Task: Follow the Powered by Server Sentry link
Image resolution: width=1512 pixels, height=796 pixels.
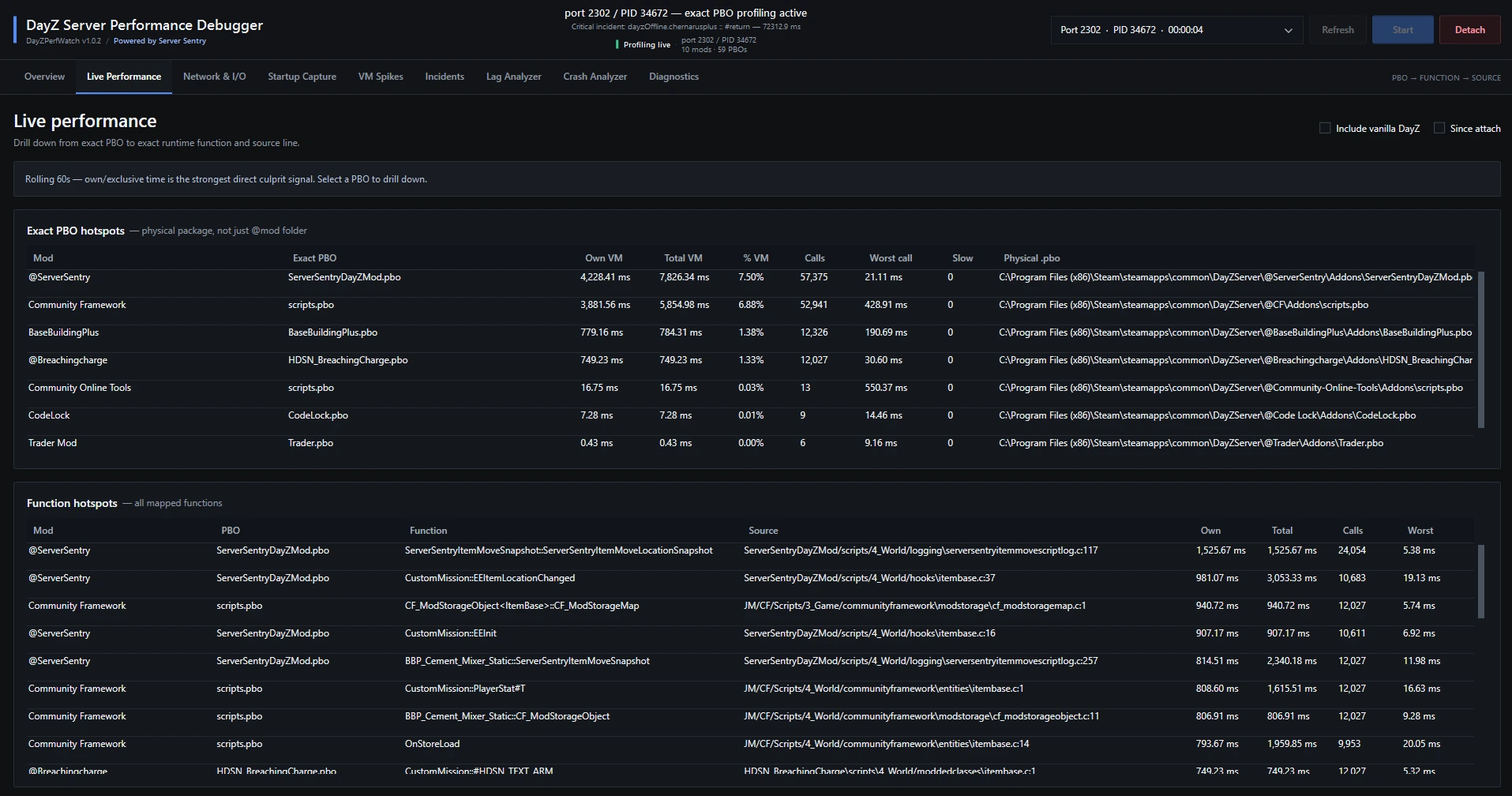Action: [159, 41]
